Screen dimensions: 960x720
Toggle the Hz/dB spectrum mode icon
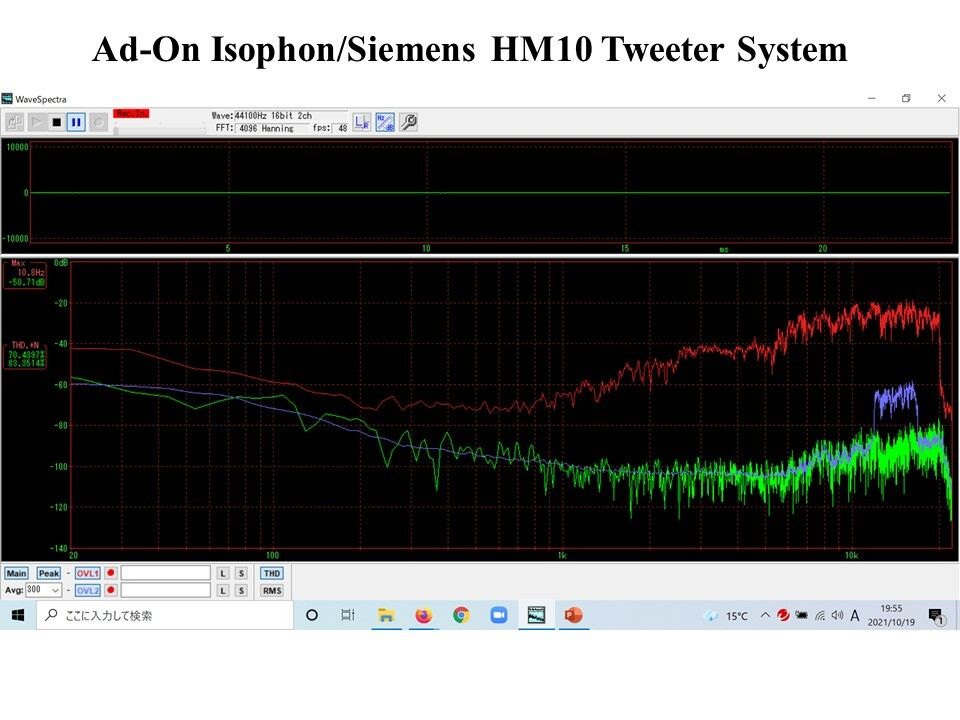(385, 122)
